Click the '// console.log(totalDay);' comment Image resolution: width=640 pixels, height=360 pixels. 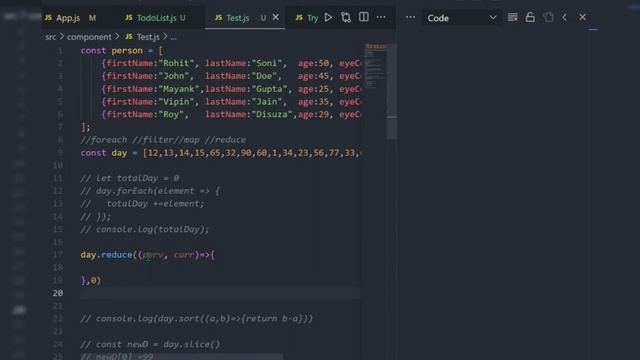(x=144, y=229)
